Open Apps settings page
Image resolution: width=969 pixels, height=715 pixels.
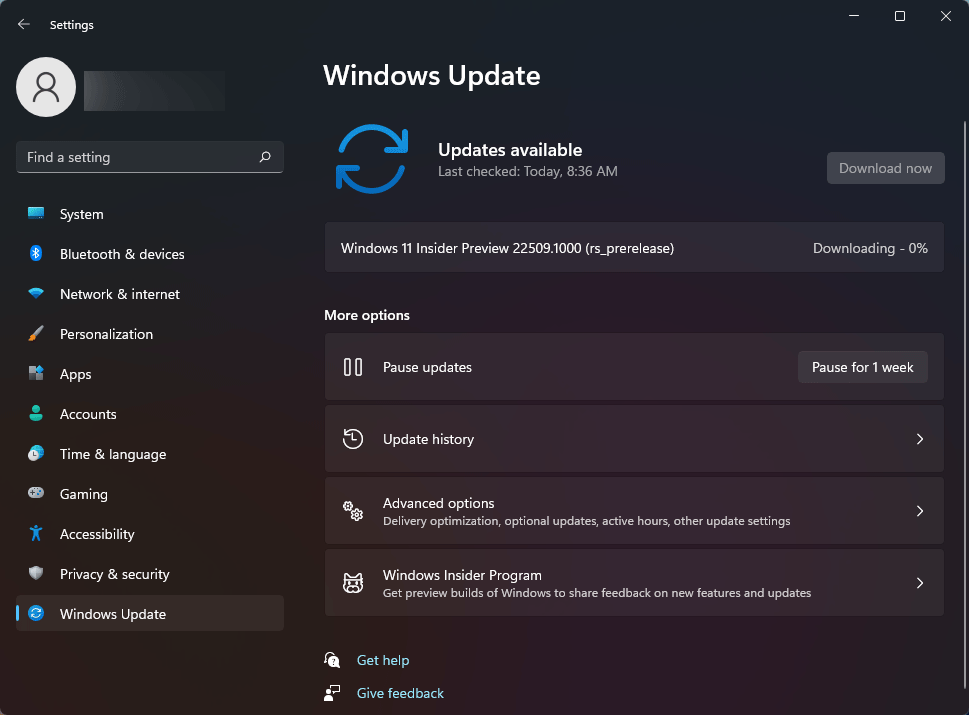[150, 374]
